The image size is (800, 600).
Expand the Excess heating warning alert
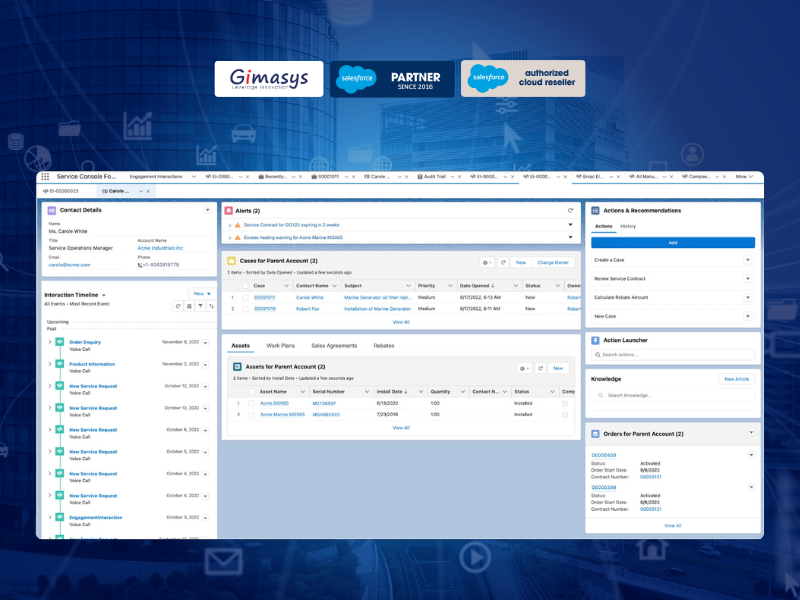(230, 238)
